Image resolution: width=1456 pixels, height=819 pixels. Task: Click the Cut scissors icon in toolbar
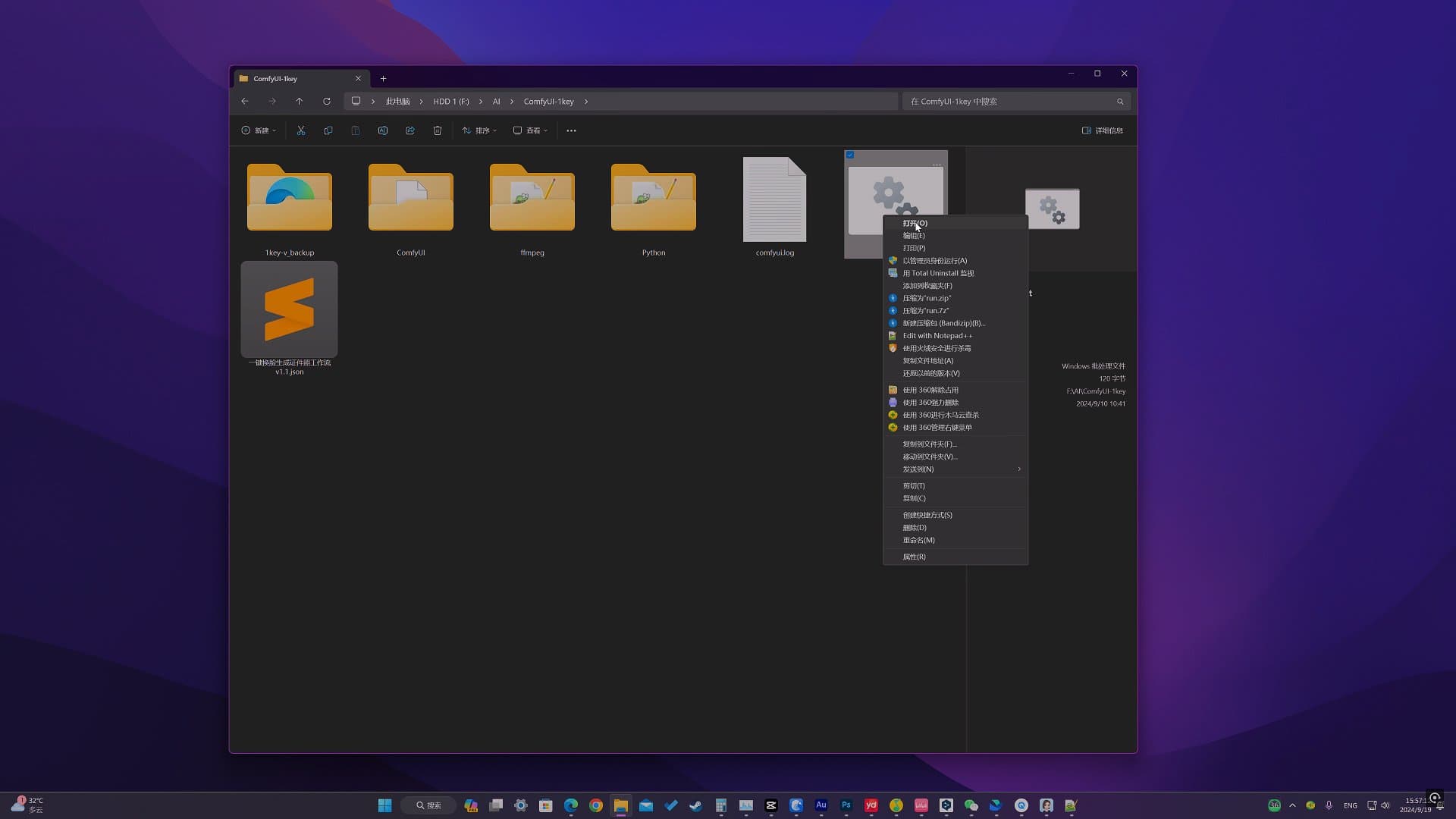[301, 130]
